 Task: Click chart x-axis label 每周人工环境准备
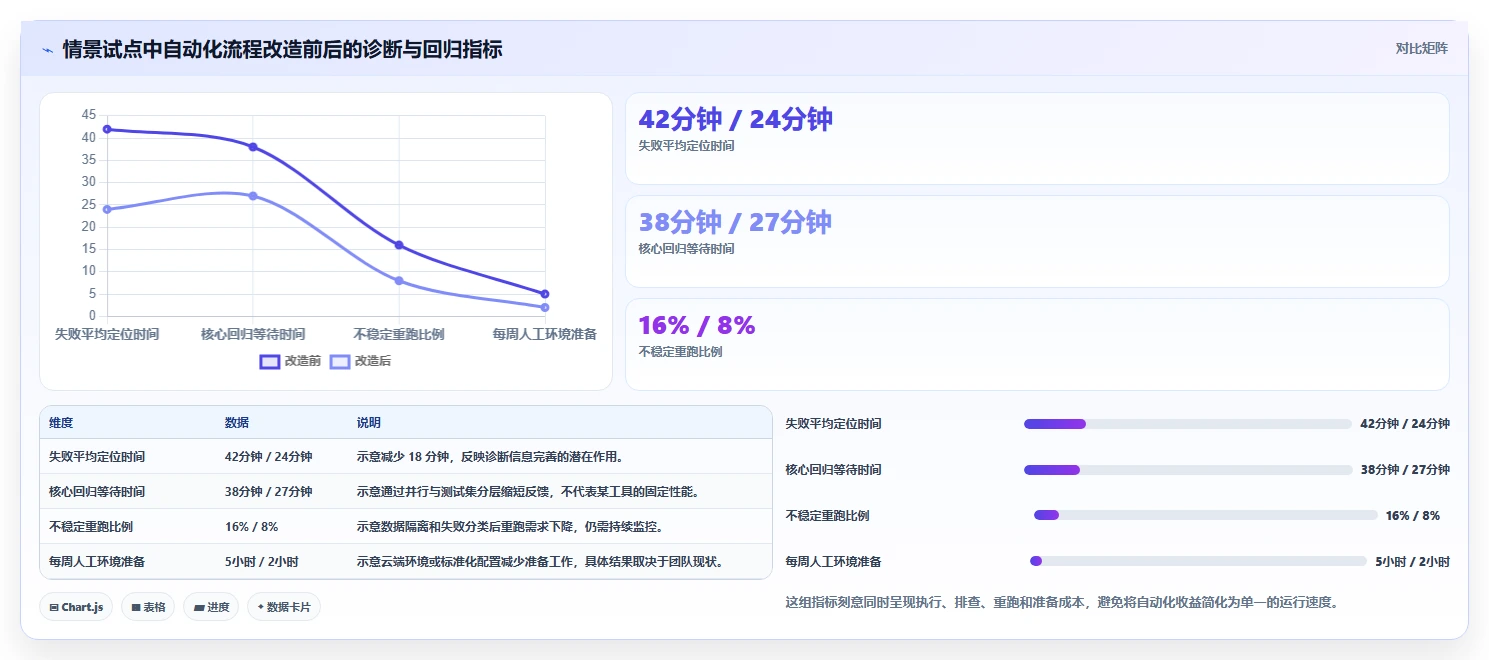(544, 334)
